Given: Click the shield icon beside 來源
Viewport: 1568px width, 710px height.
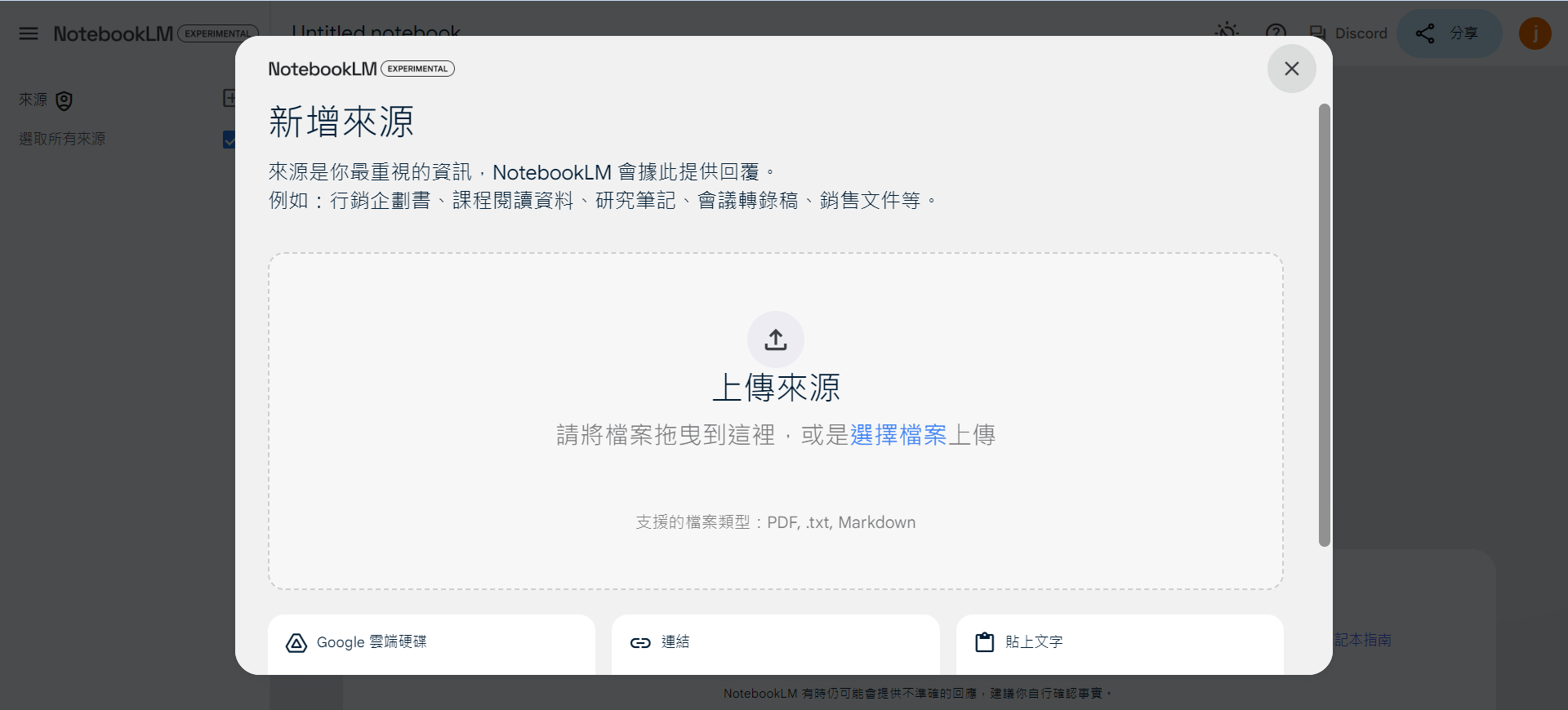Looking at the screenshot, I should 64,100.
